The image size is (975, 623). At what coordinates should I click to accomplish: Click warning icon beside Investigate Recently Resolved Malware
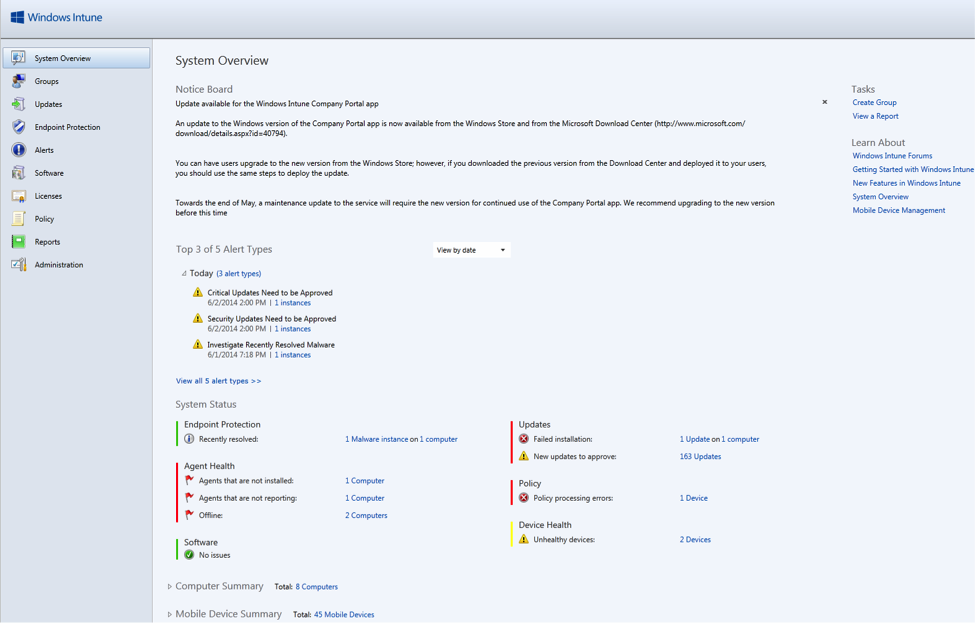[x=198, y=344]
